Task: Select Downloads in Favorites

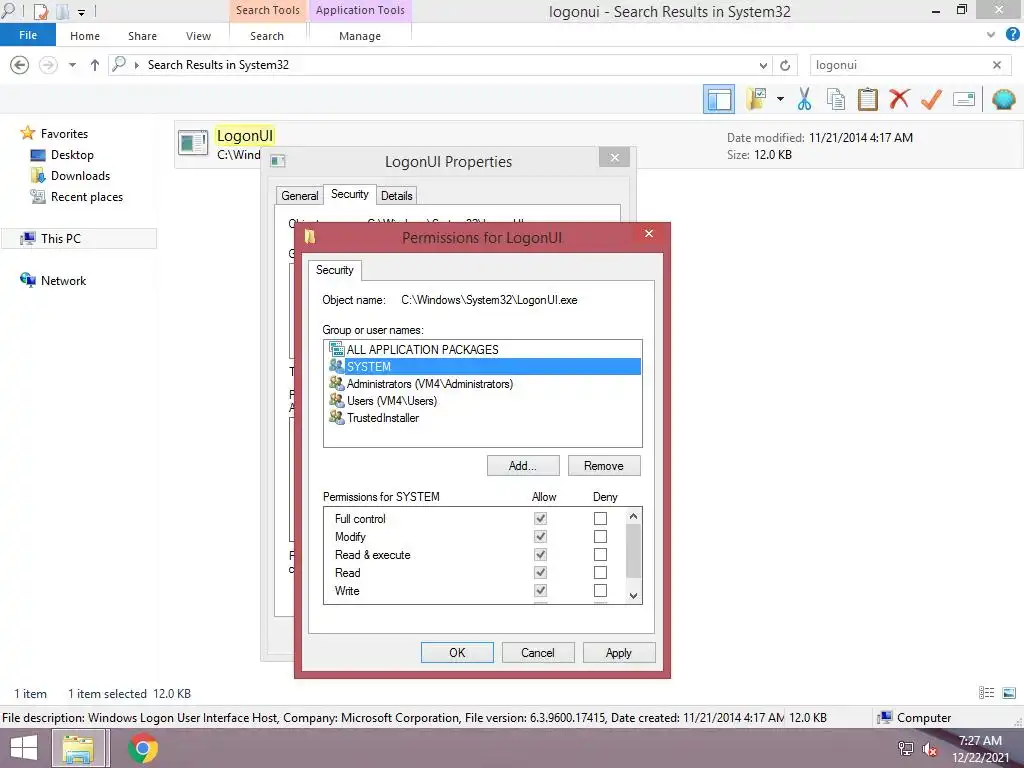Action: [x=80, y=176]
